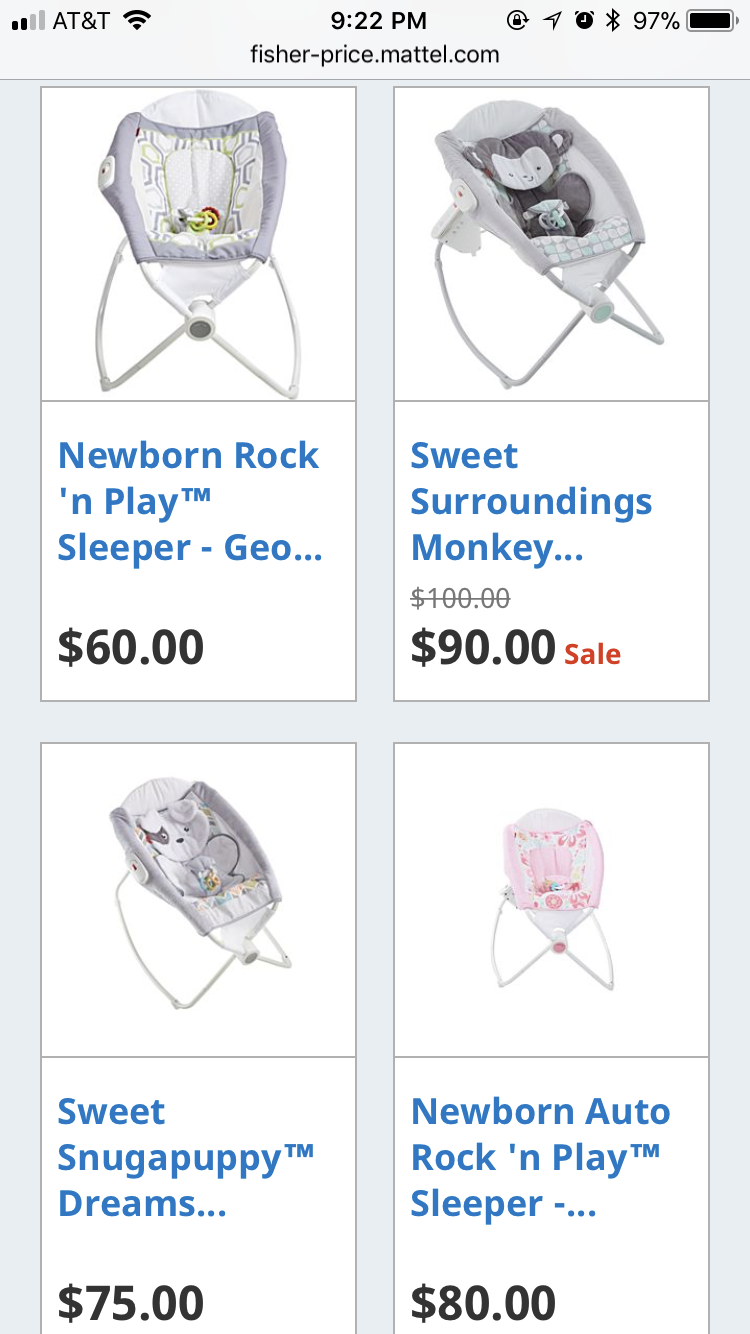The width and height of the screenshot is (750, 1334).
Task: View the Snugapuppy sleeper product image
Action: coord(198,900)
